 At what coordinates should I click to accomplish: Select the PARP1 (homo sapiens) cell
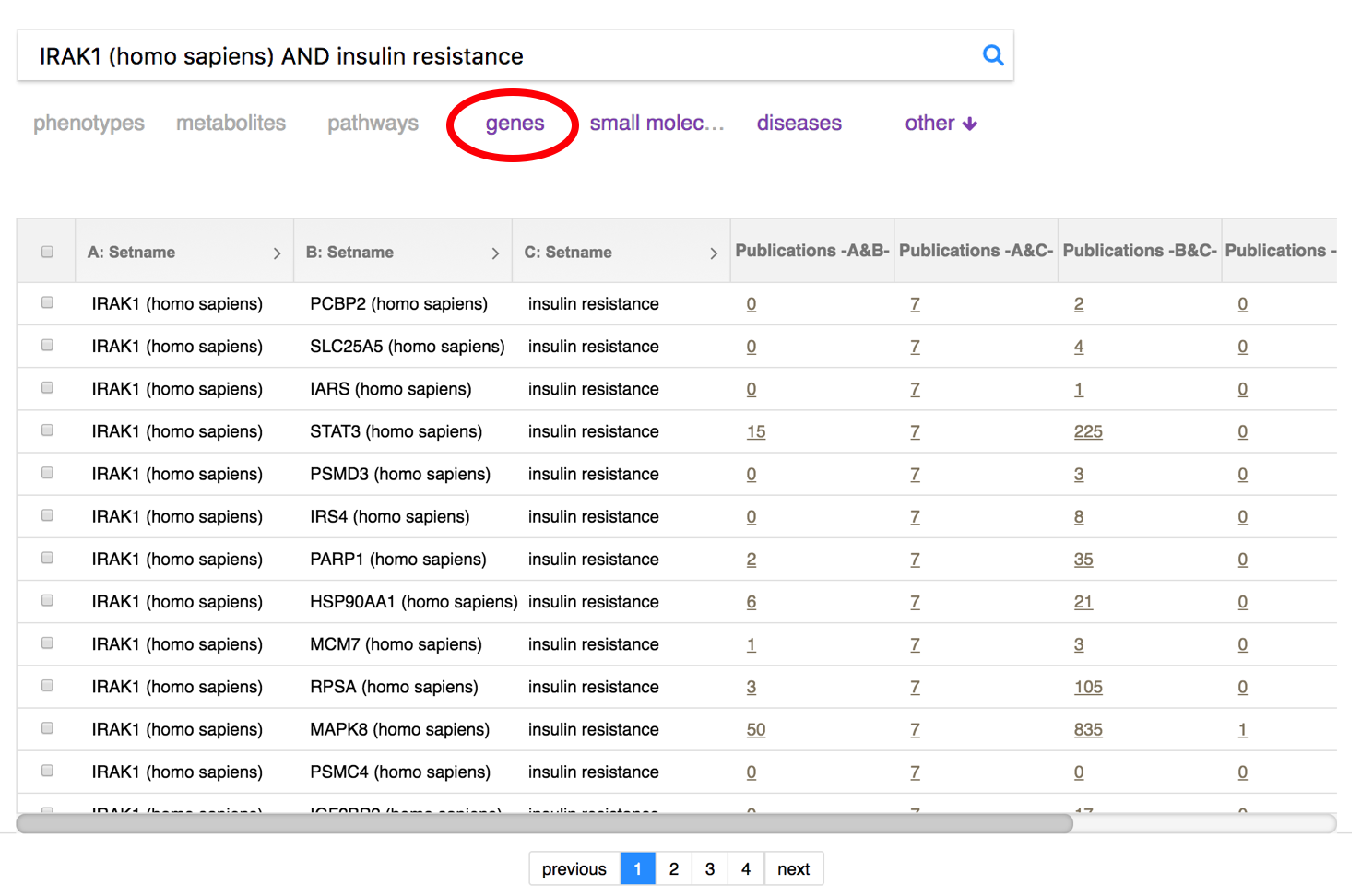(398, 560)
